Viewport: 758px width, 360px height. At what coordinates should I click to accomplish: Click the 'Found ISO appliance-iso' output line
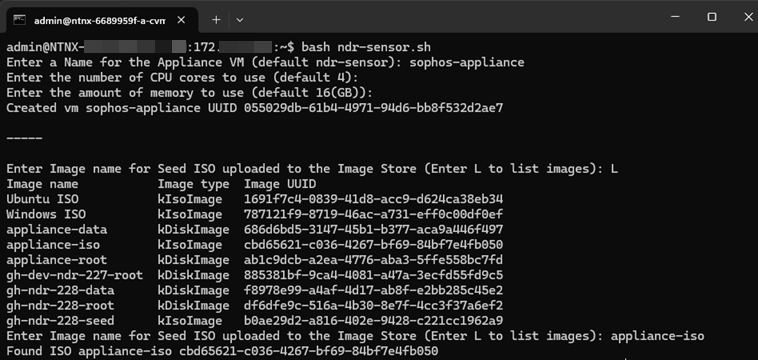[222, 351]
